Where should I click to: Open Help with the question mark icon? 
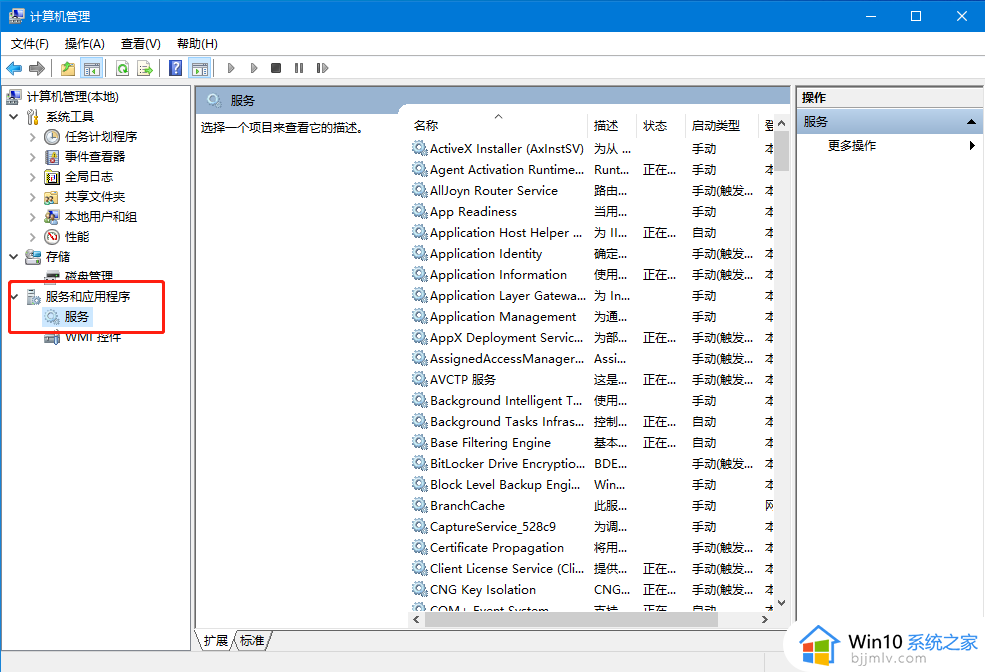point(175,68)
